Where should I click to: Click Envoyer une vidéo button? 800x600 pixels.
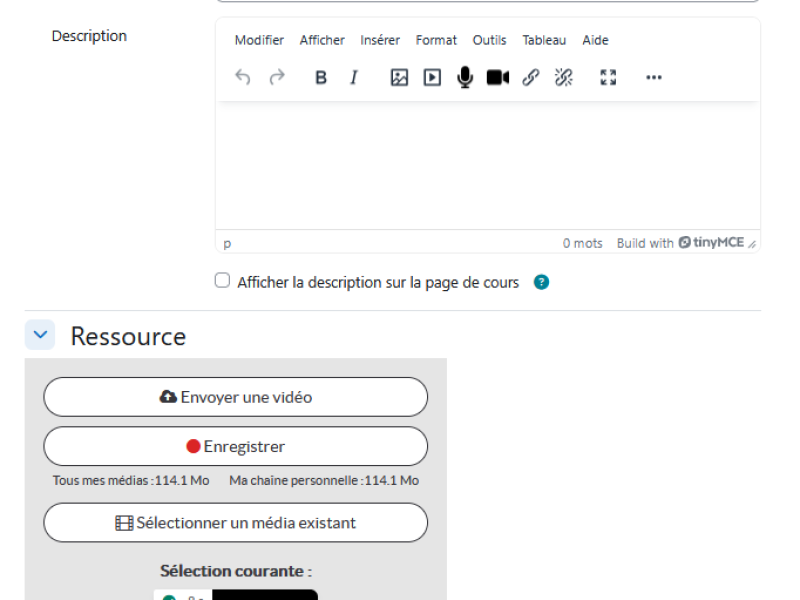point(236,397)
